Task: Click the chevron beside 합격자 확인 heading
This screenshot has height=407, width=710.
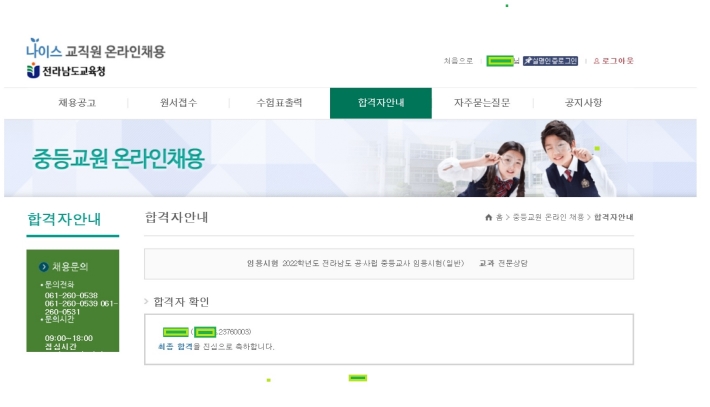Action: coord(146,301)
